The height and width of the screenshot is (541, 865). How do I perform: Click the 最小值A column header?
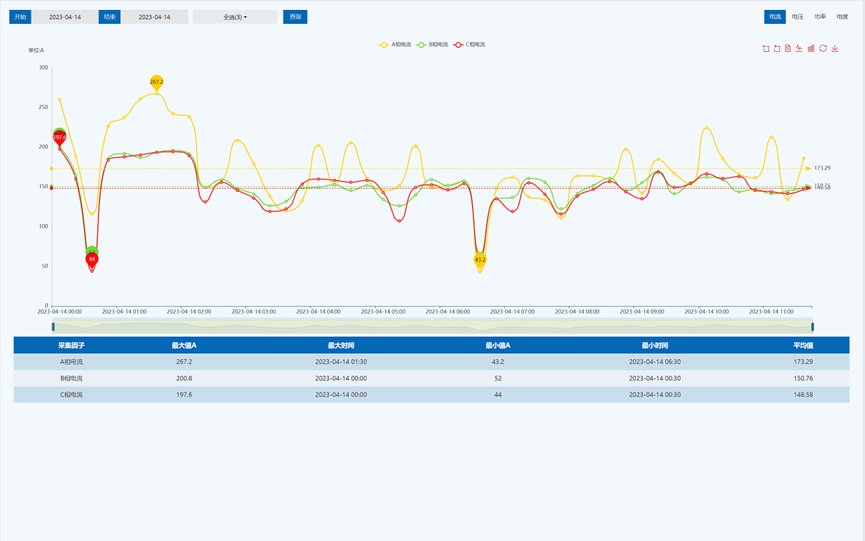pyautogui.click(x=498, y=346)
